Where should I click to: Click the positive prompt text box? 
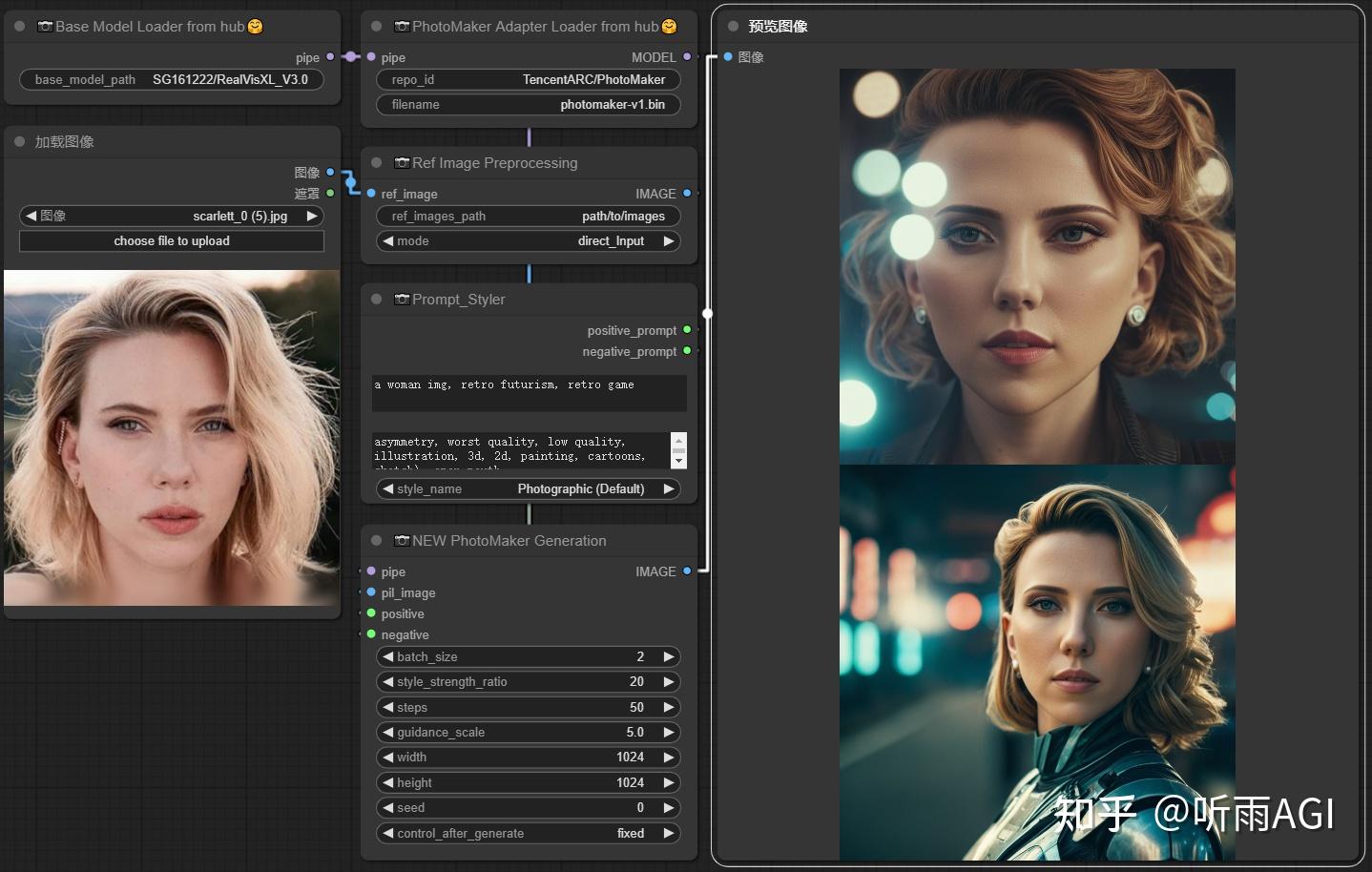(529, 392)
